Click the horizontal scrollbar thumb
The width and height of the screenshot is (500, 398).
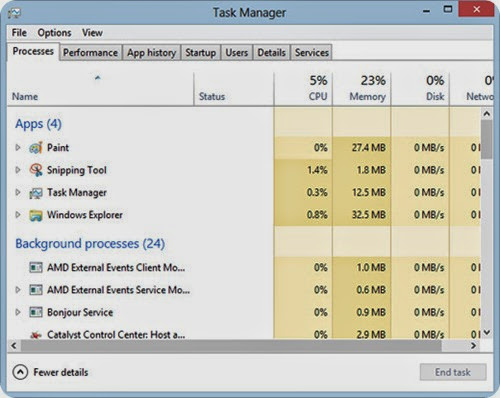click(x=231, y=346)
